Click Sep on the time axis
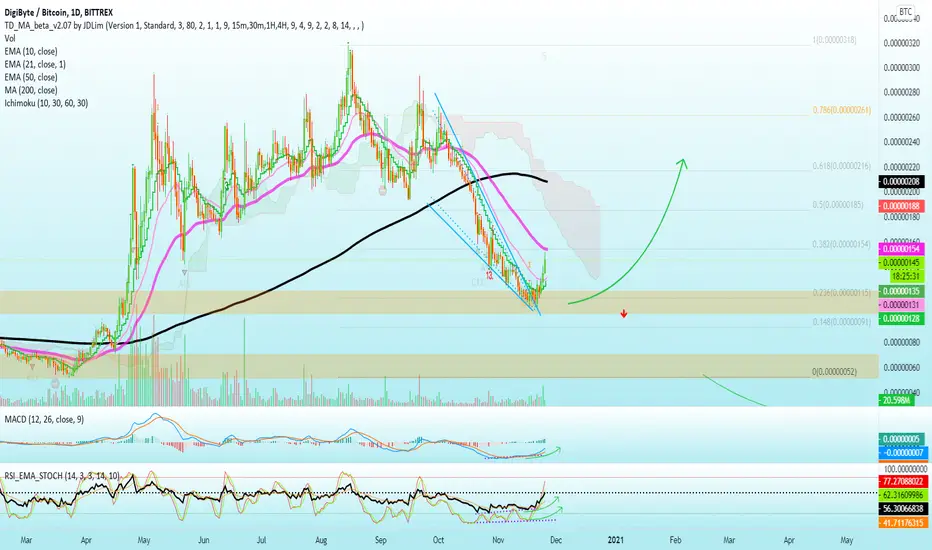The height and width of the screenshot is (550, 932). click(380, 540)
